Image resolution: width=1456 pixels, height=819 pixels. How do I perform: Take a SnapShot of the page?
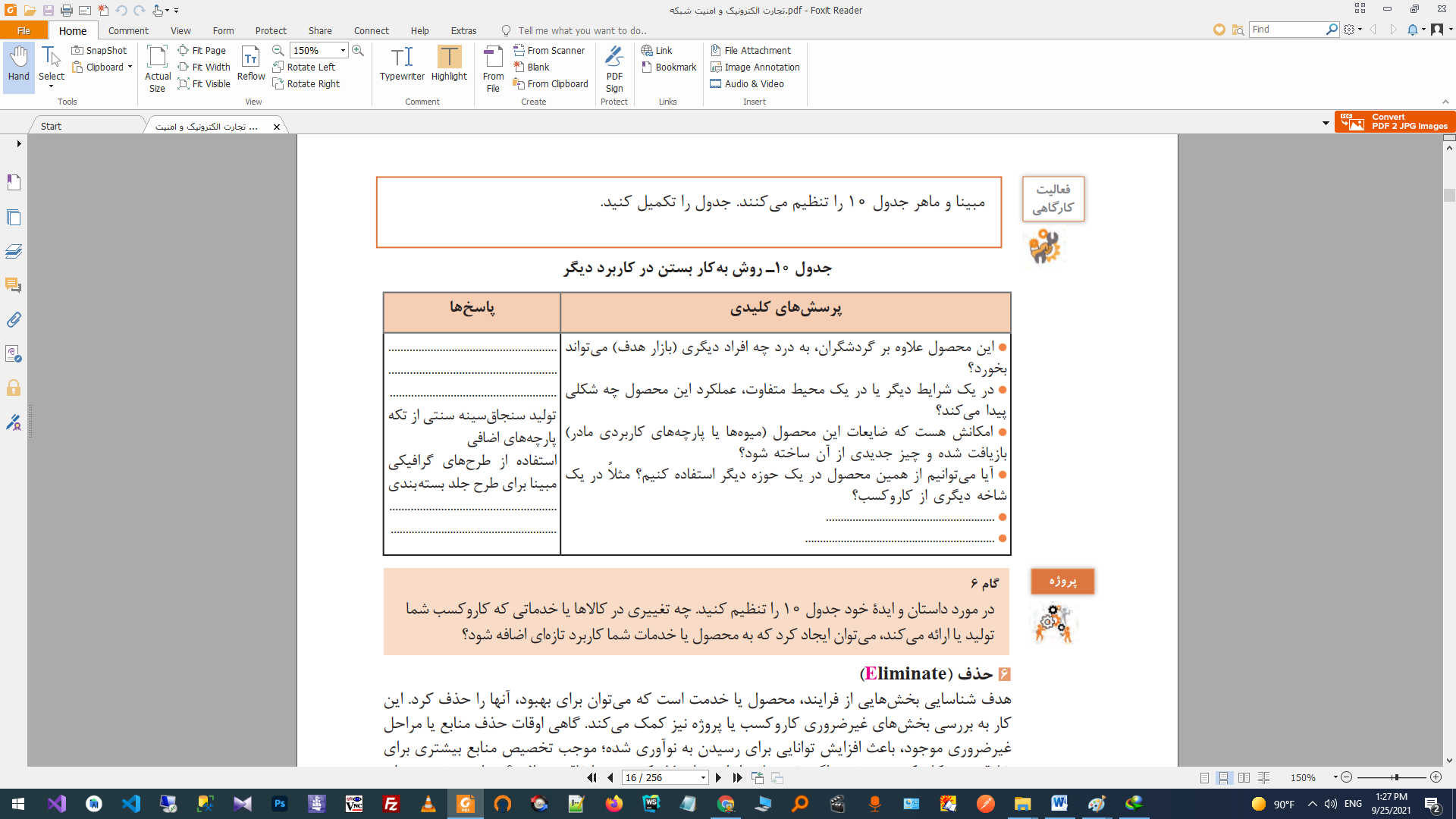click(x=99, y=50)
